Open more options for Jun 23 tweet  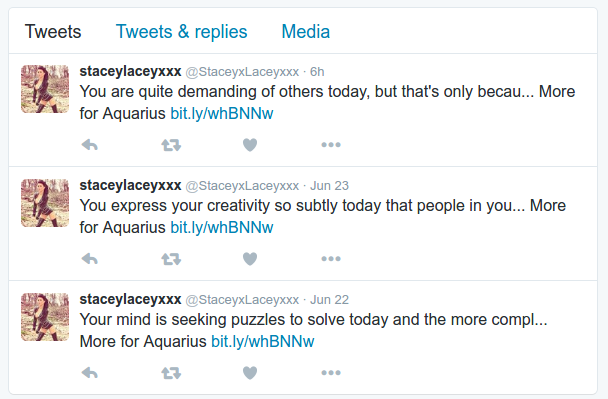pos(331,259)
